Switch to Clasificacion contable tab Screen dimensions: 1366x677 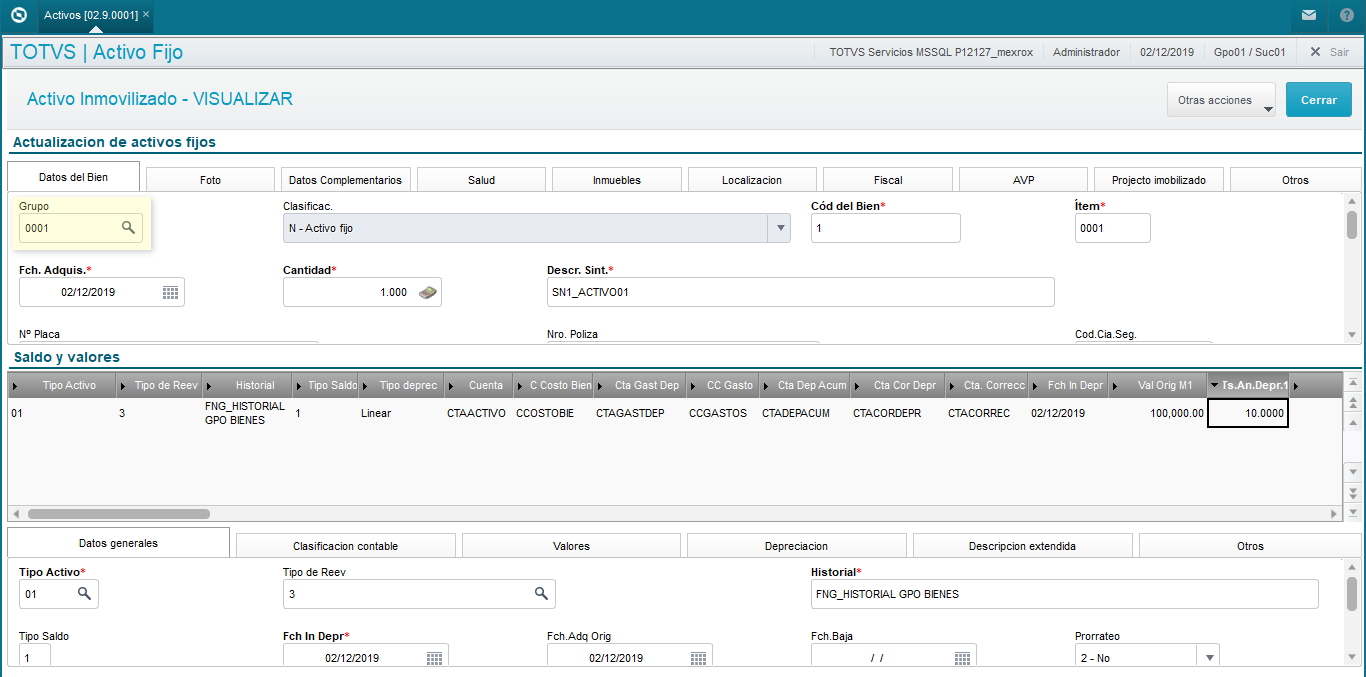[345, 546]
